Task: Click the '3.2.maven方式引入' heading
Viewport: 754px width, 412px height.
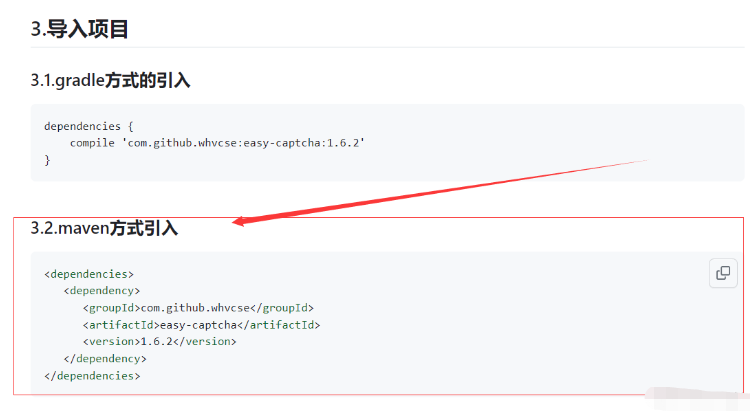Action: [x=104, y=228]
